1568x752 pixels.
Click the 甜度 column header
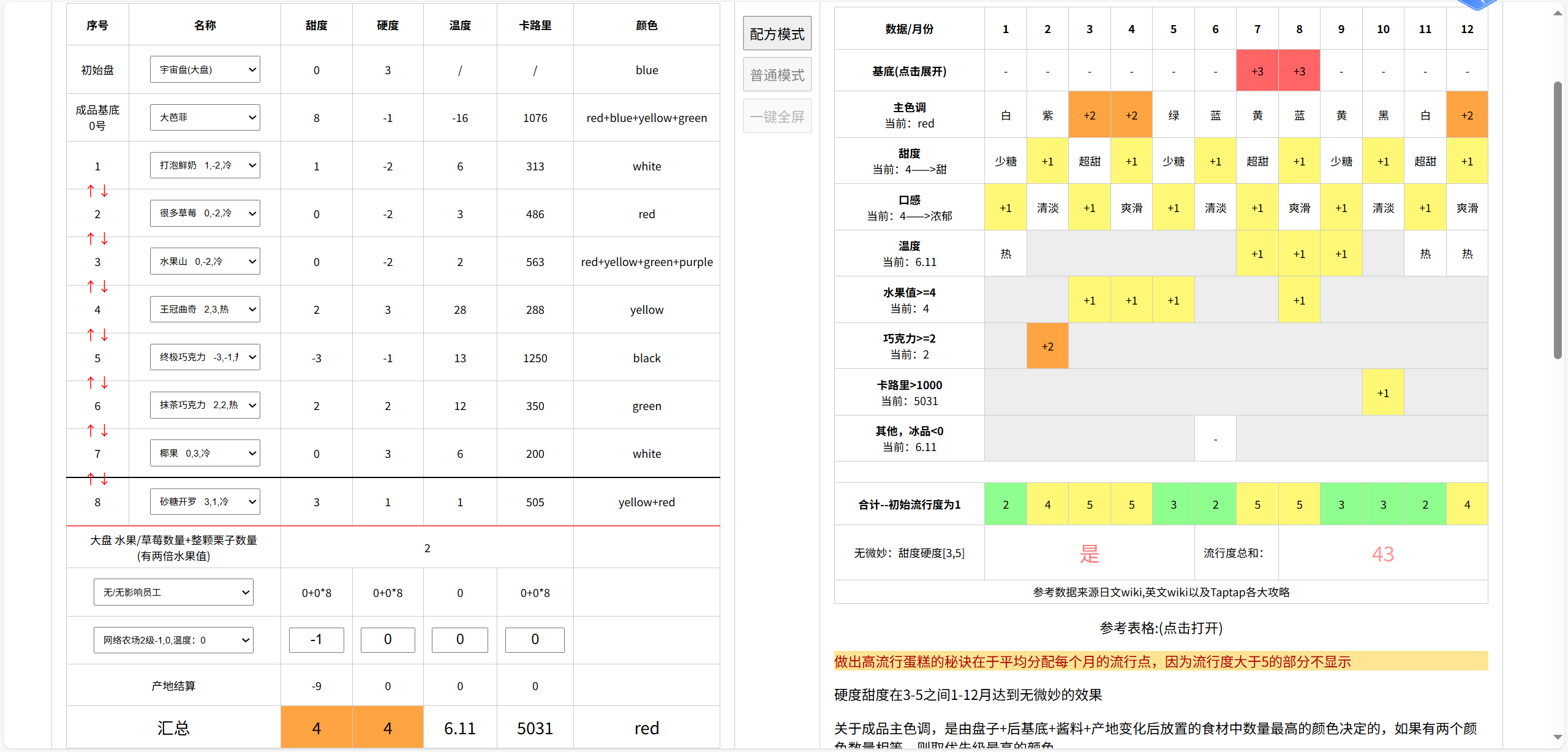[x=317, y=25]
